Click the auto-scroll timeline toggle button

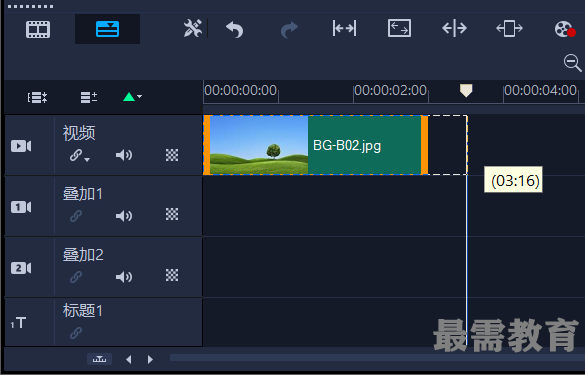coord(99,359)
